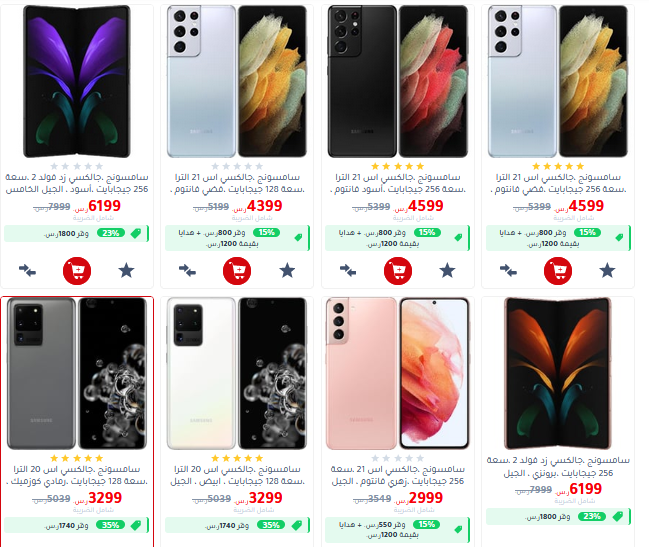Favorite the black Galaxy S21 Ultra 256GB
This screenshot has height=547, width=649.
pos(447,271)
